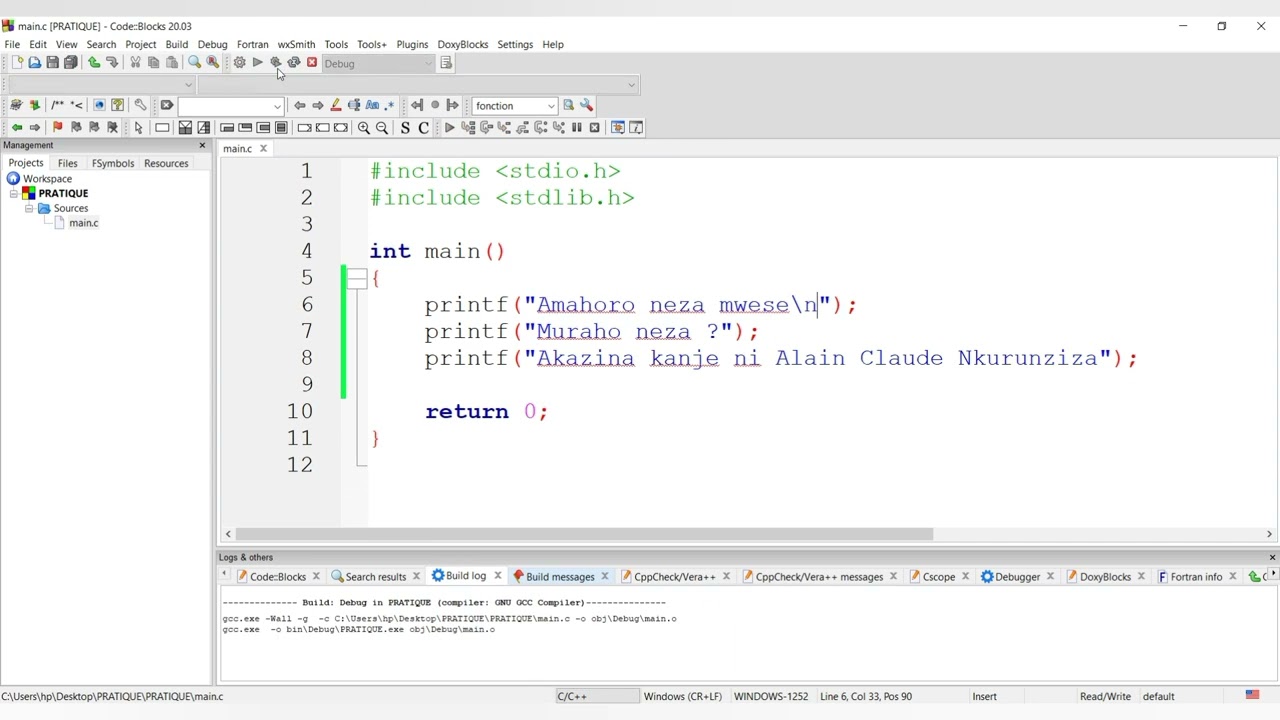Click the Zoom out magnifier icon

click(x=382, y=127)
